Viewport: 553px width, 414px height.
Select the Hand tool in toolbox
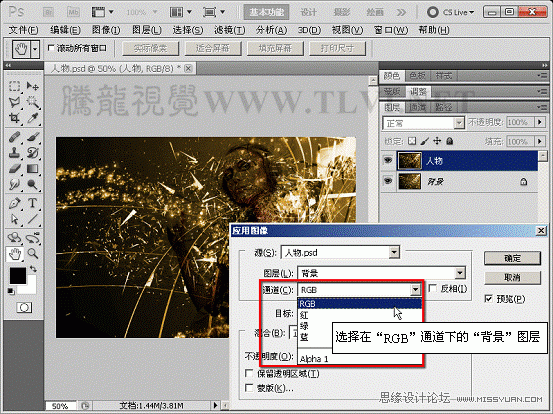(15, 254)
